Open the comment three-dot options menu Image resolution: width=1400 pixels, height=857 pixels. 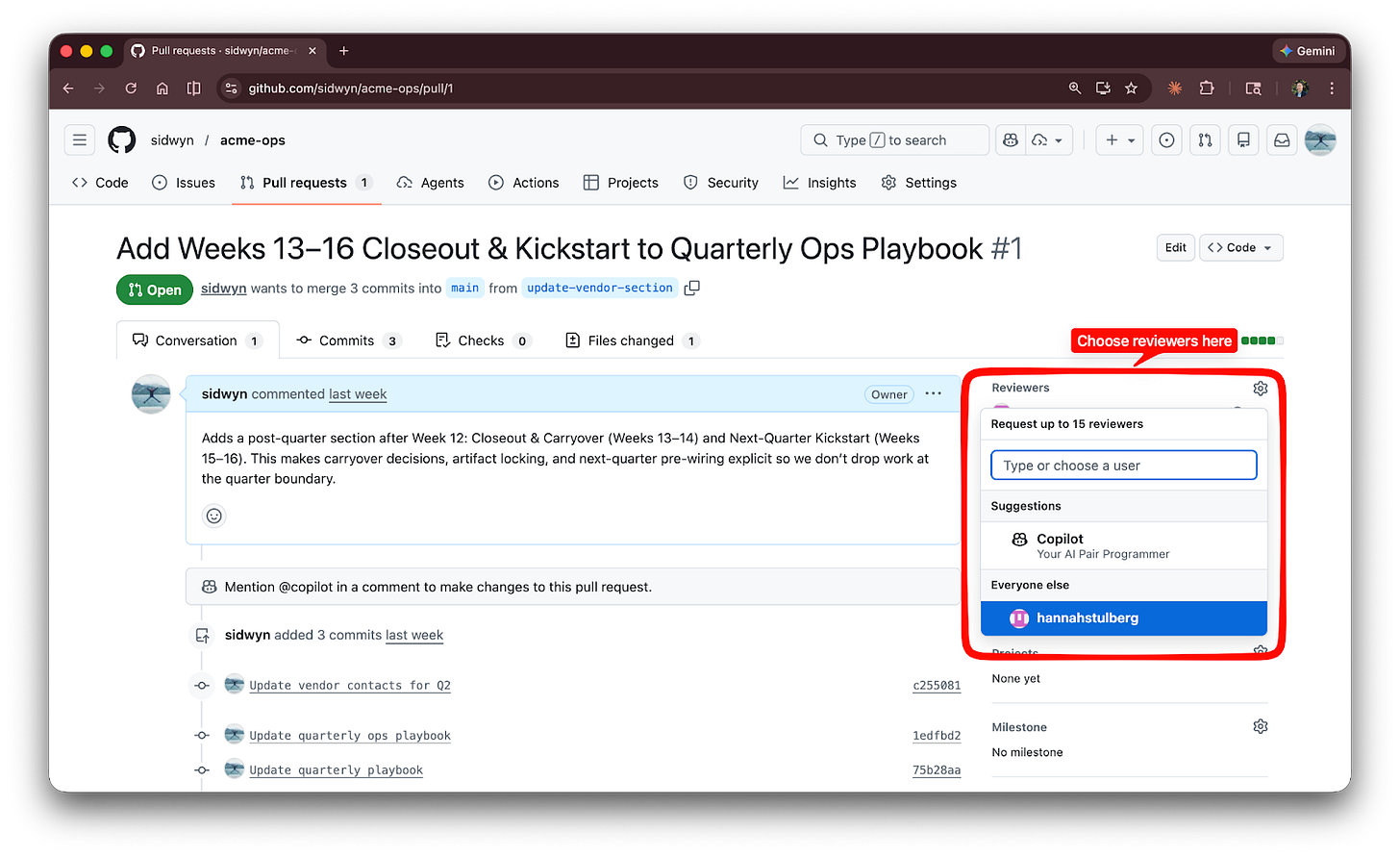933,393
